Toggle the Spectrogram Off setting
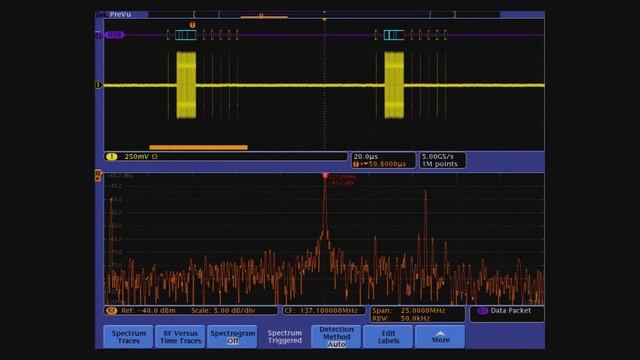 click(232, 337)
